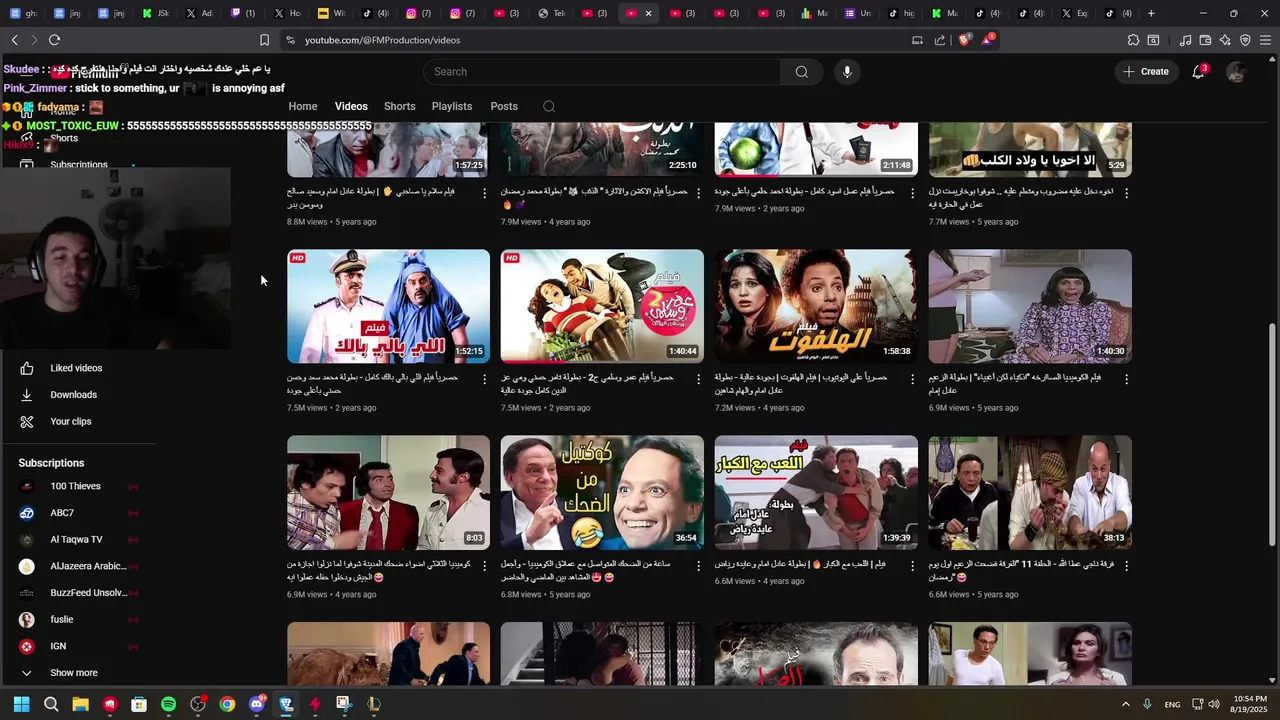1280x720 pixels.
Task: Open Windows taskbar search
Action: (x=51, y=704)
